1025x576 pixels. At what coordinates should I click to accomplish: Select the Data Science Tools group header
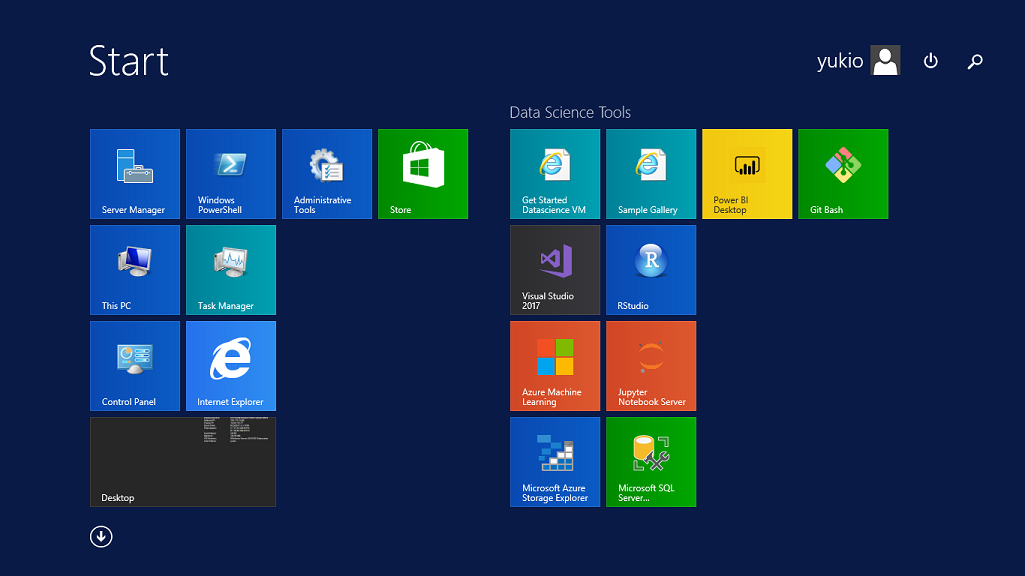570,113
